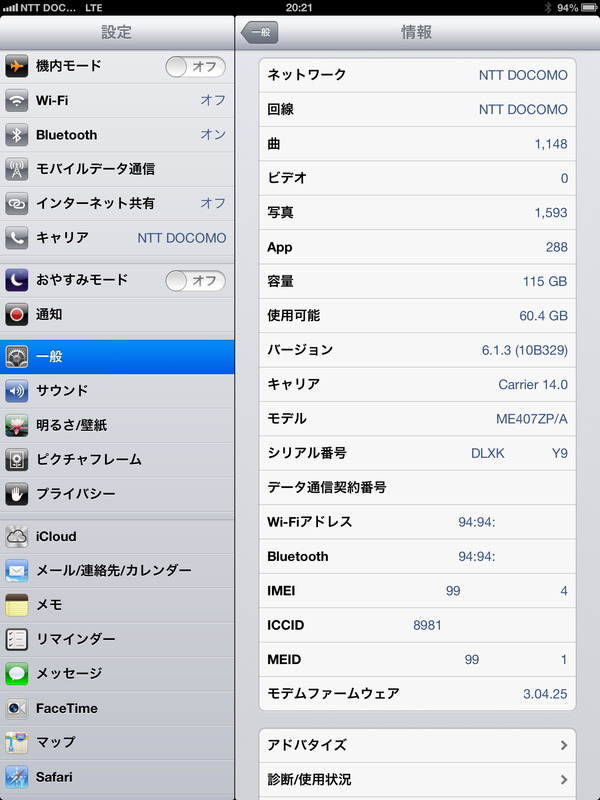Tap the Wi-Fiアドレス row

tap(417, 522)
